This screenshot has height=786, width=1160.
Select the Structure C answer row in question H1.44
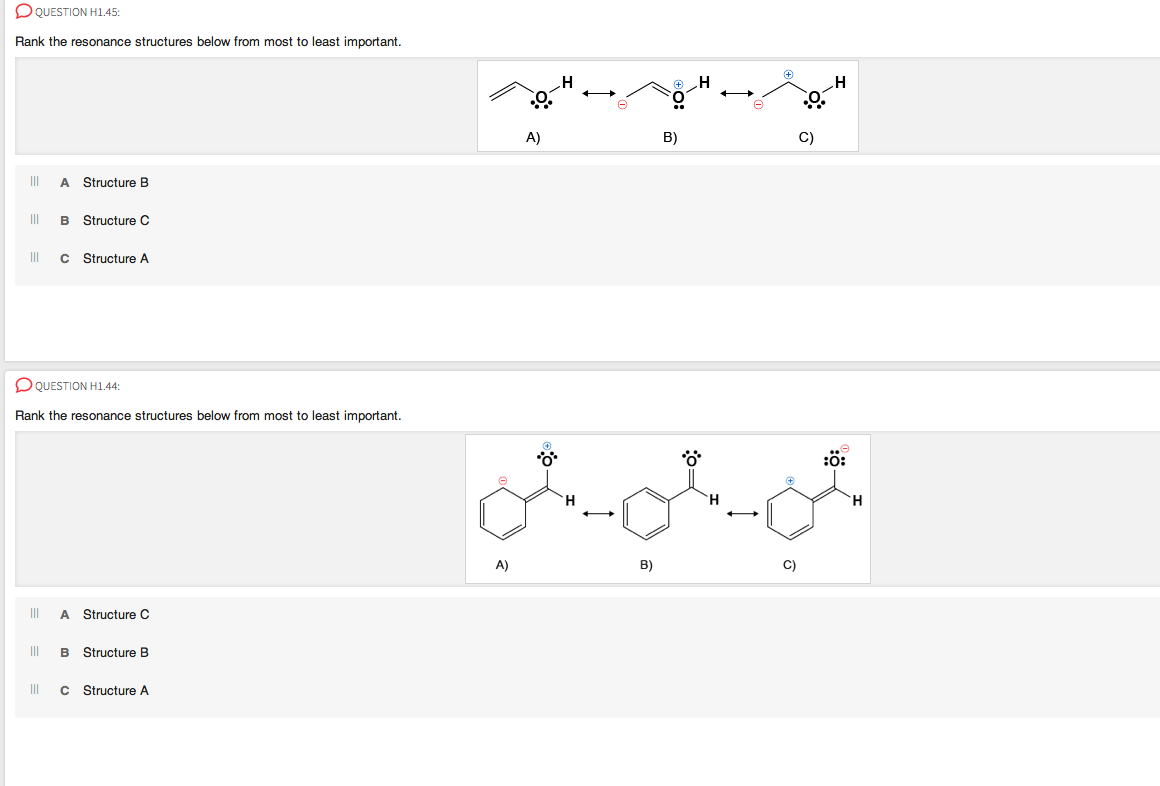tap(116, 614)
